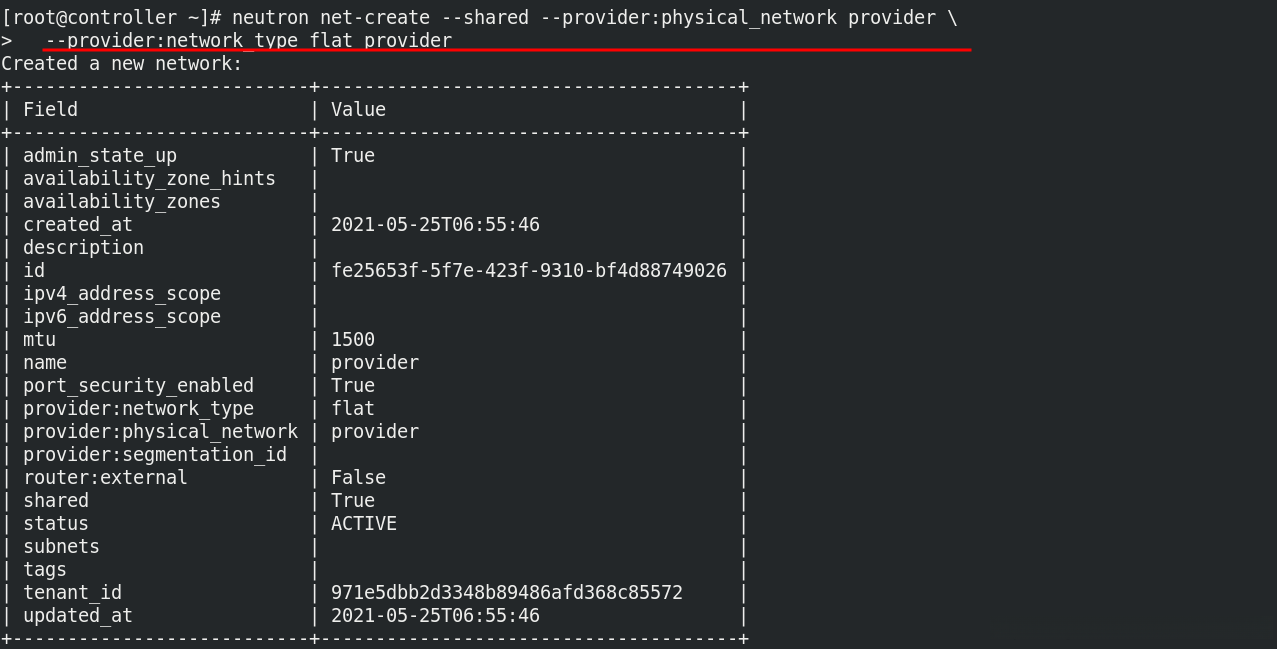Click the "Created a new network:" message
1277x649 pixels.
[x=122, y=64]
